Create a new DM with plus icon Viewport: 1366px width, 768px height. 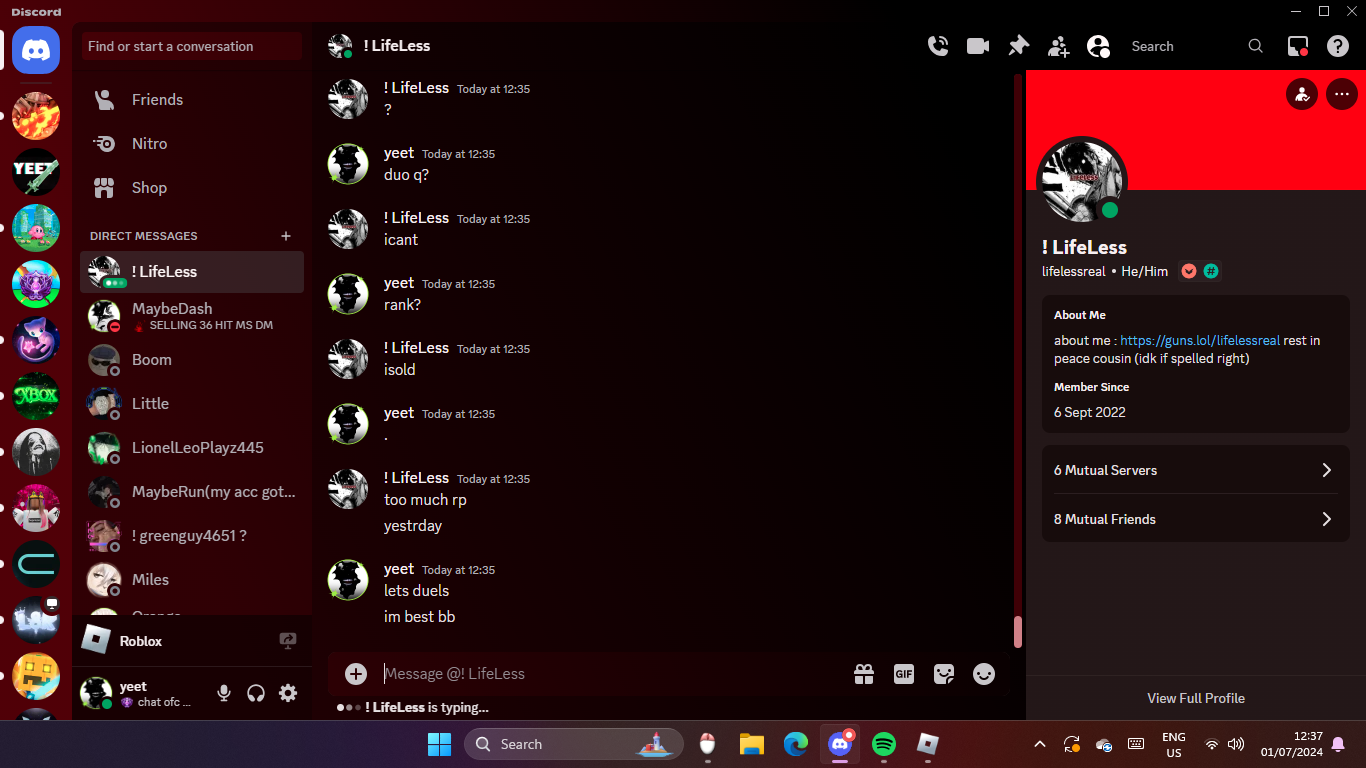coord(286,236)
